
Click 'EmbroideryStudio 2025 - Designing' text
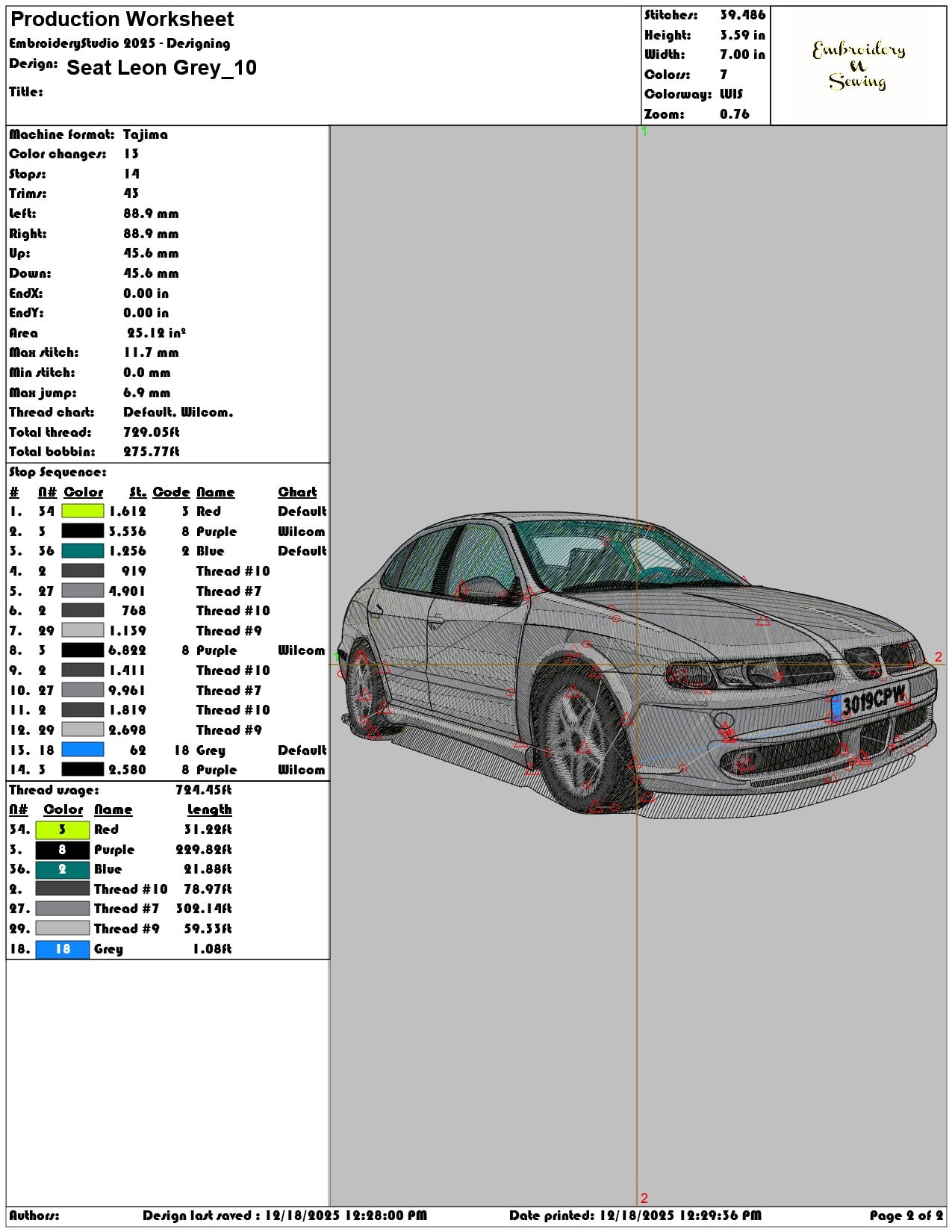[x=119, y=43]
